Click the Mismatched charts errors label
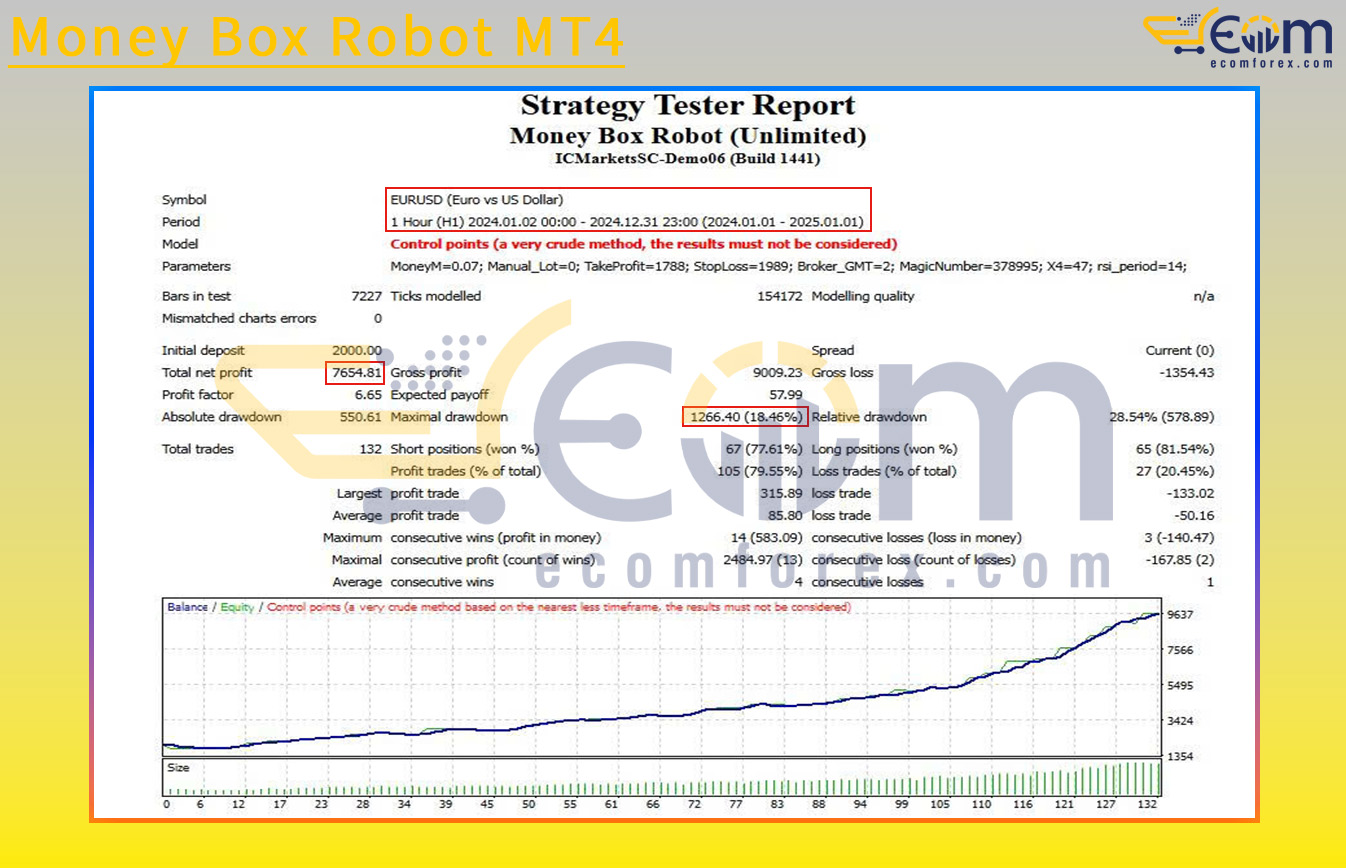 pos(239,318)
